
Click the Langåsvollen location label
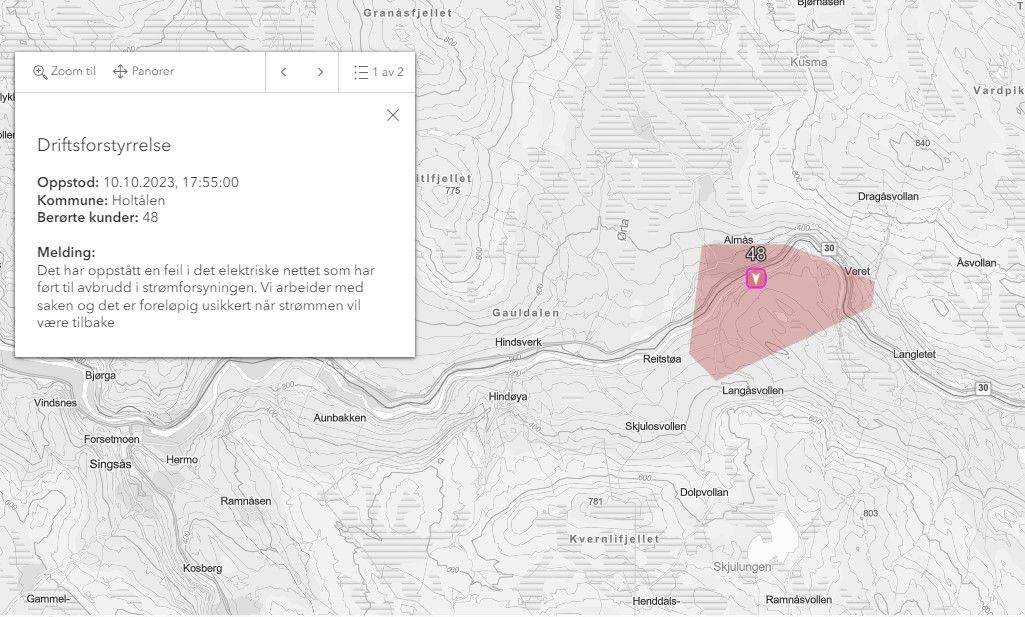[752, 391]
